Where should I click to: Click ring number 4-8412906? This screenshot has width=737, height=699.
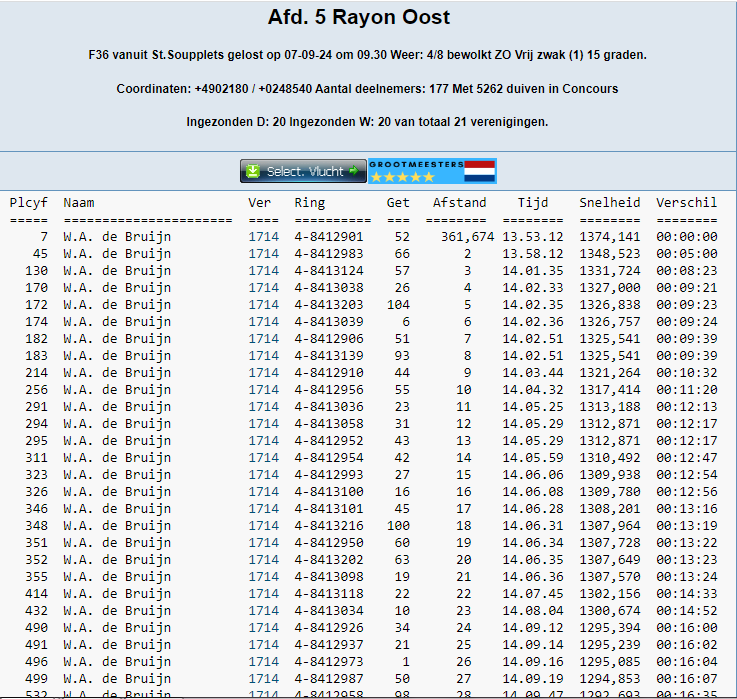329,339
